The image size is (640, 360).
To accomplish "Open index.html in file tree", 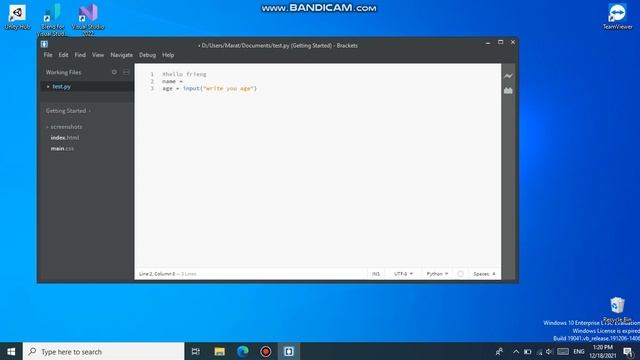I will pos(65,138).
